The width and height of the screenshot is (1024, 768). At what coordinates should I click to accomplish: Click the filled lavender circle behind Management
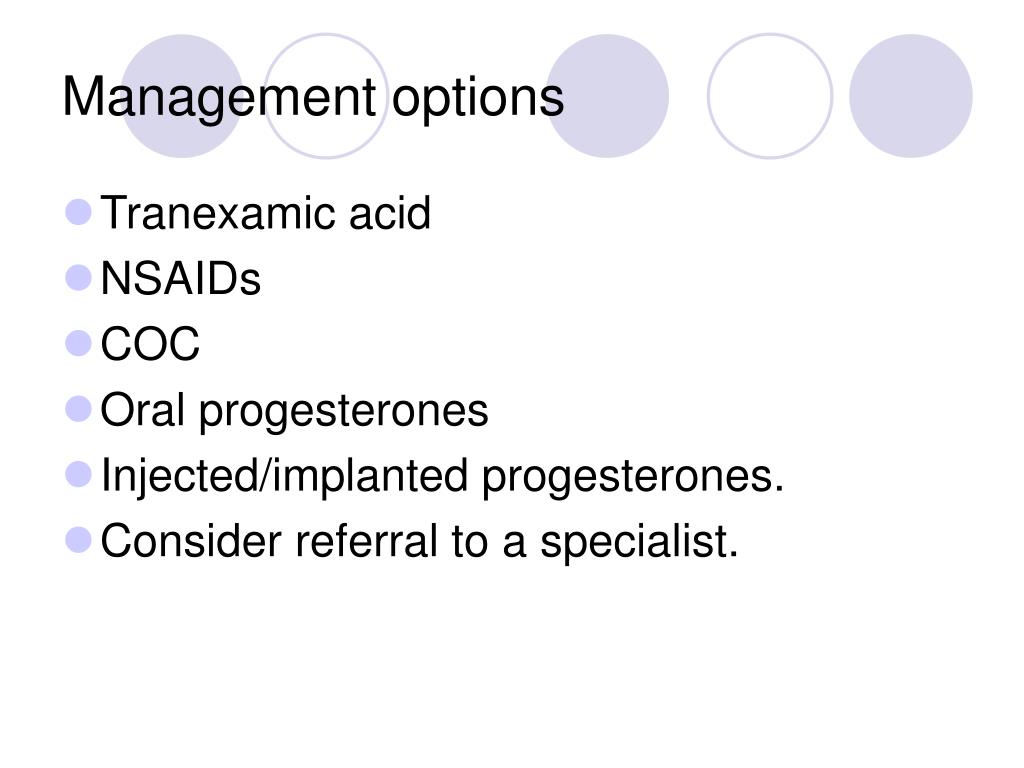click(183, 96)
